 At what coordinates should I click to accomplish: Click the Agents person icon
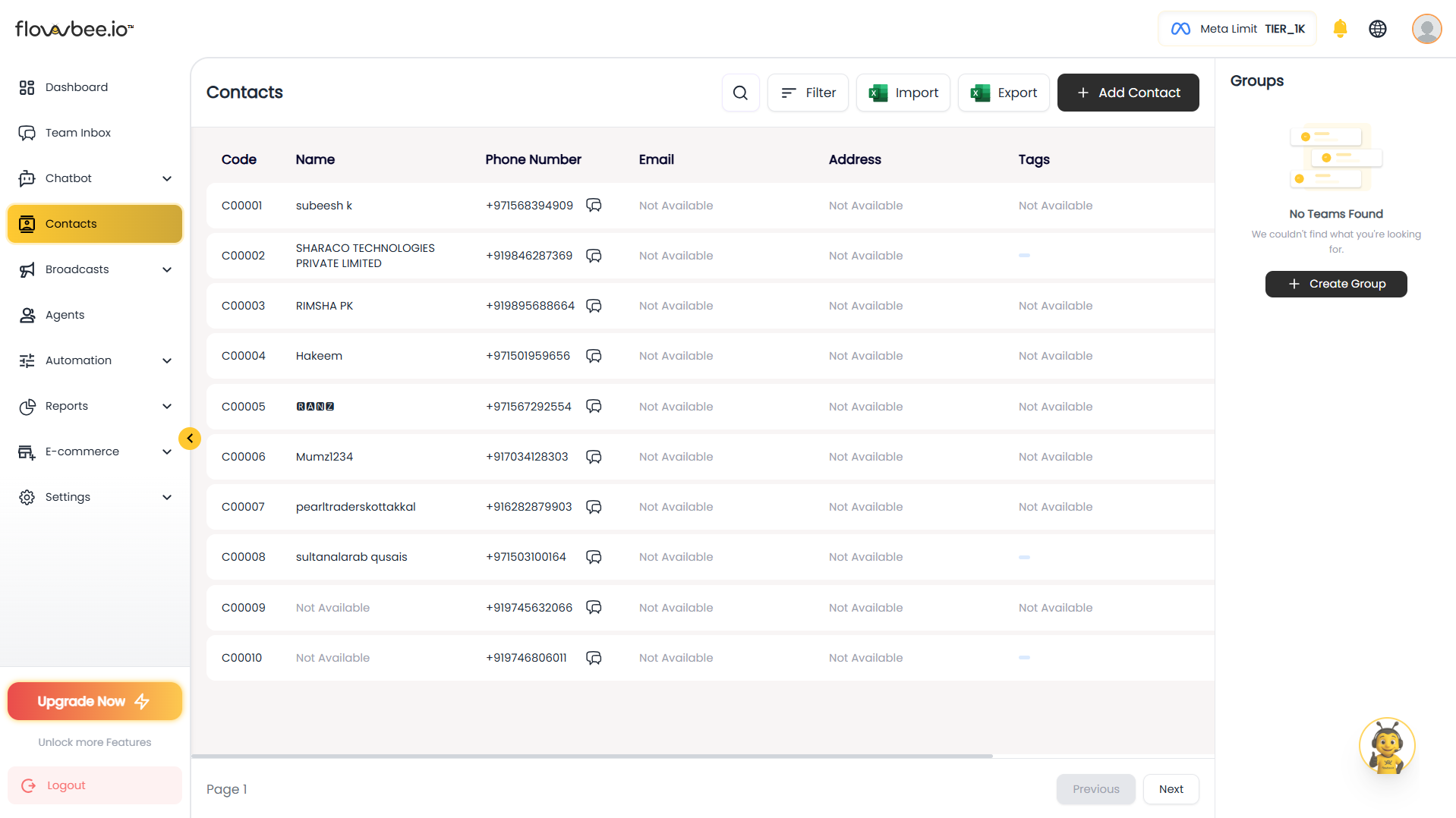click(27, 315)
